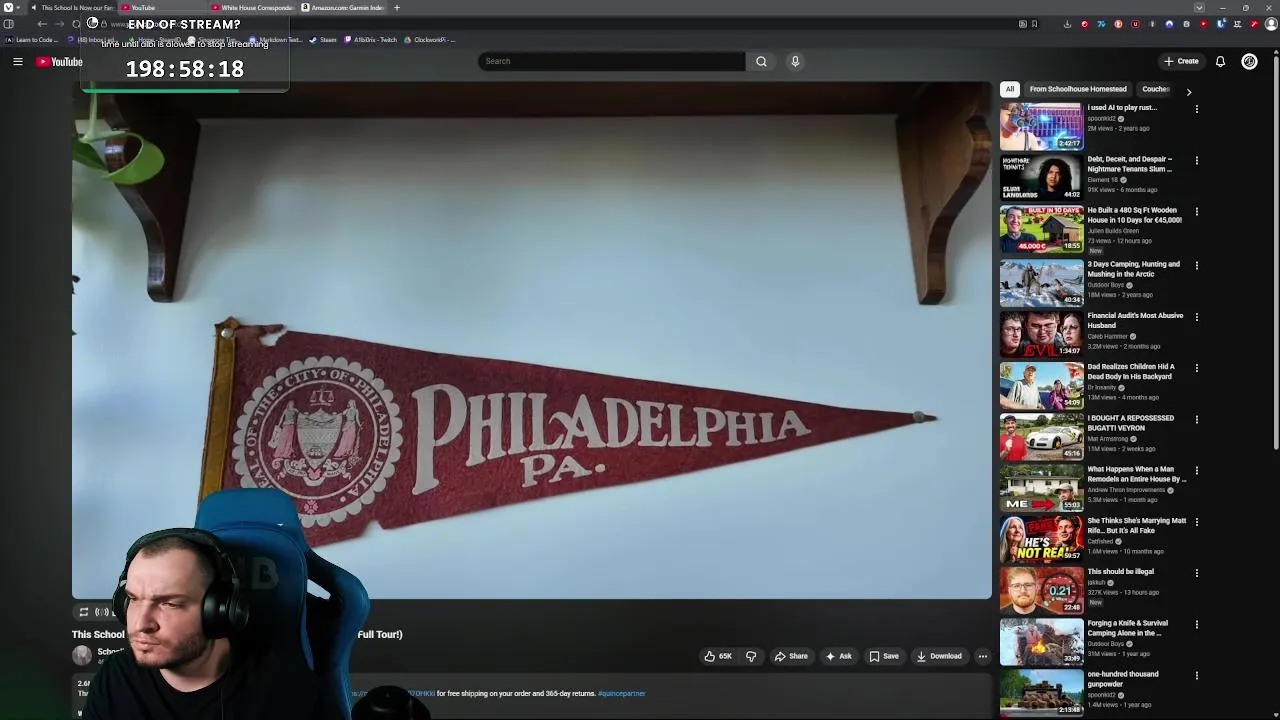Open 'I BOUGHT A REPOSSESSED BUGATTI VEYRON' title
This screenshot has width=1280, height=720.
[1131, 423]
